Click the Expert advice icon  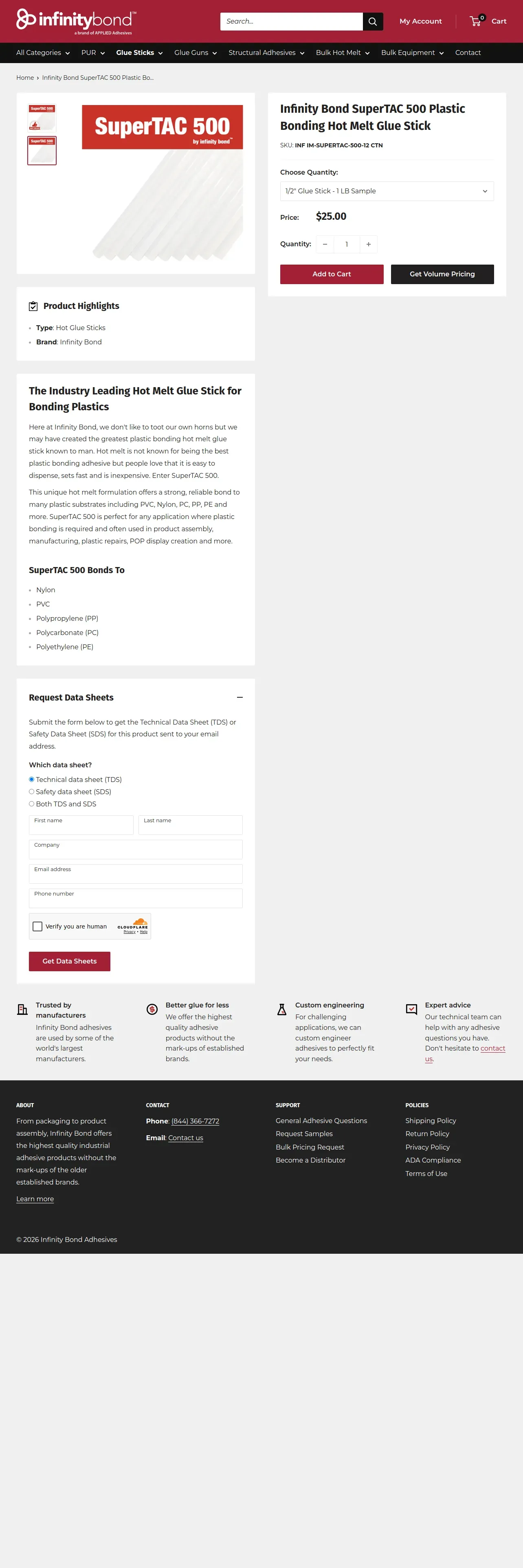point(411,1009)
